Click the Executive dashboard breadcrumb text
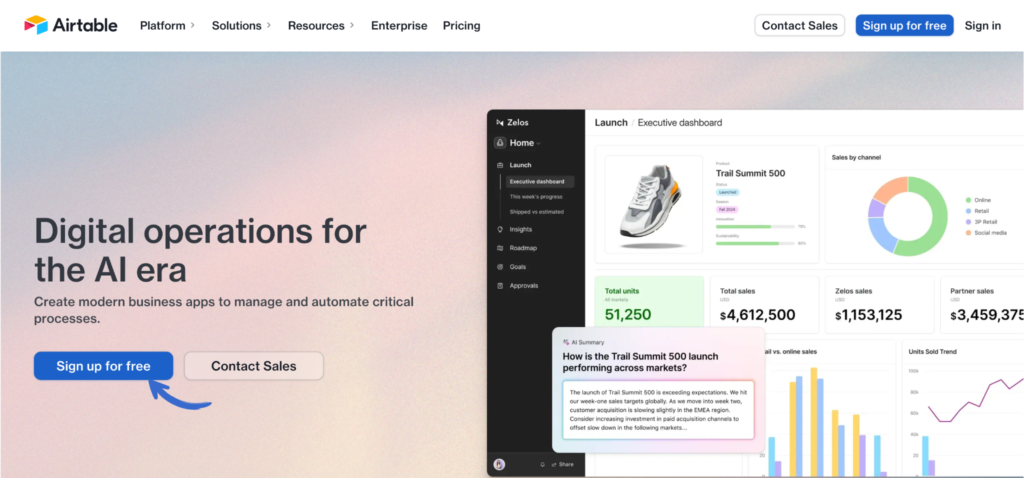 [680, 122]
